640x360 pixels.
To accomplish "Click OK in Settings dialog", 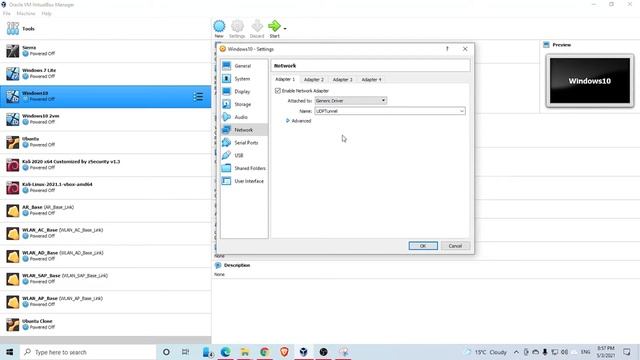I will click(x=423, y=246).
